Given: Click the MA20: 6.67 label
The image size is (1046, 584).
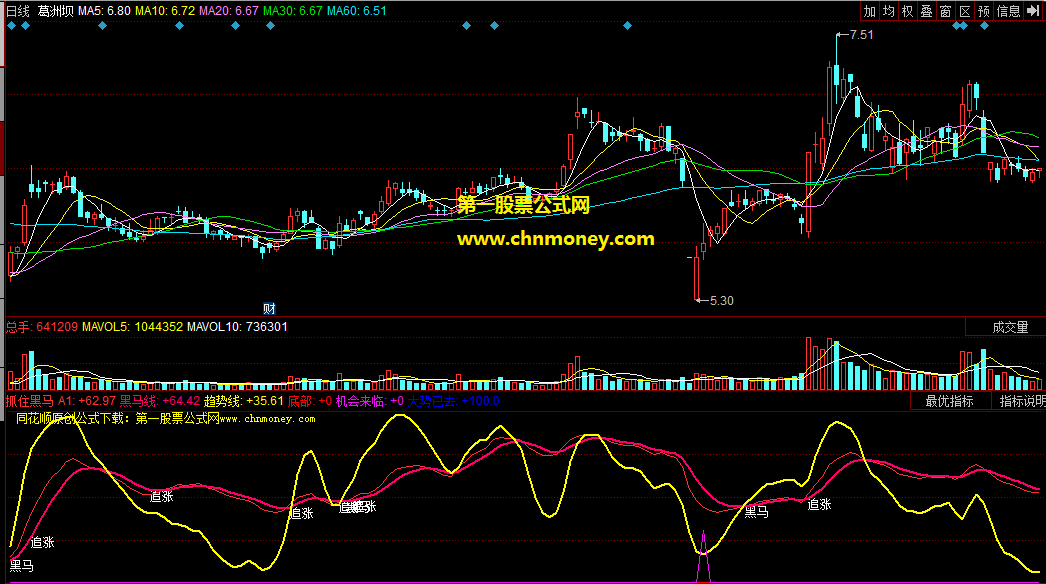Looking at the screenshot, I should (x=229, y=11).
